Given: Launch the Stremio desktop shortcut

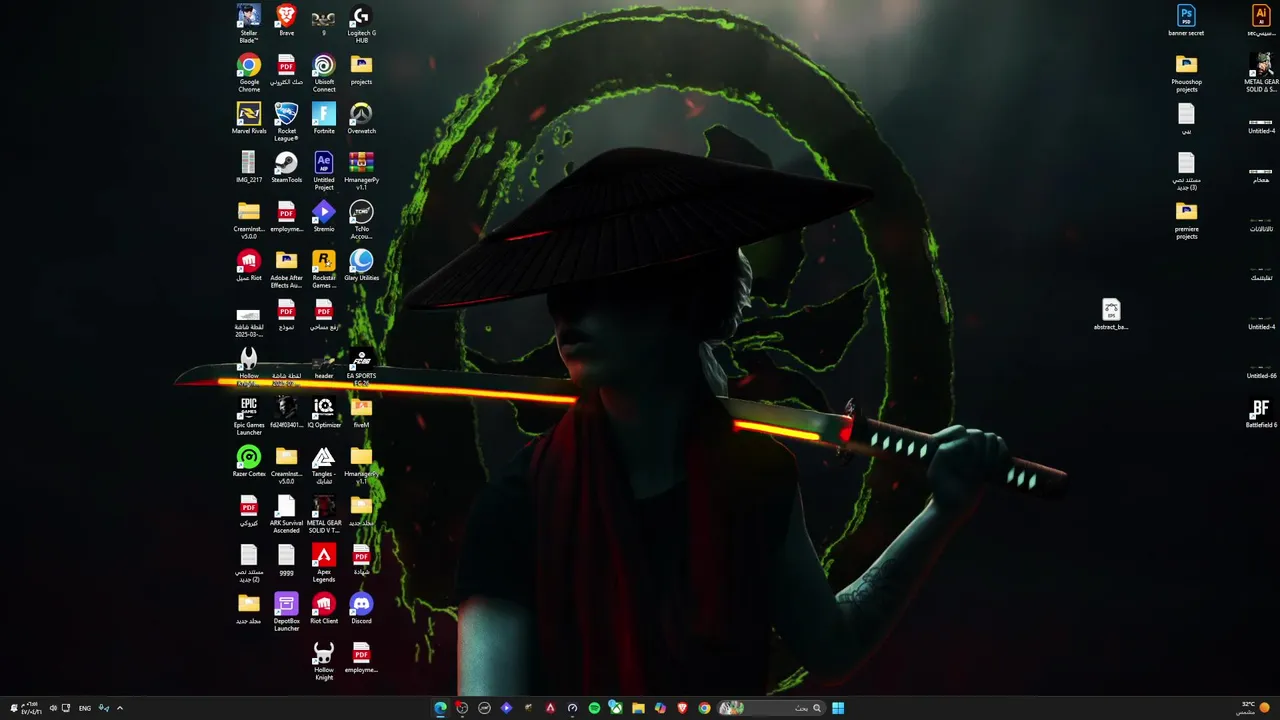Looking at the screenshot, I should 324,216.
